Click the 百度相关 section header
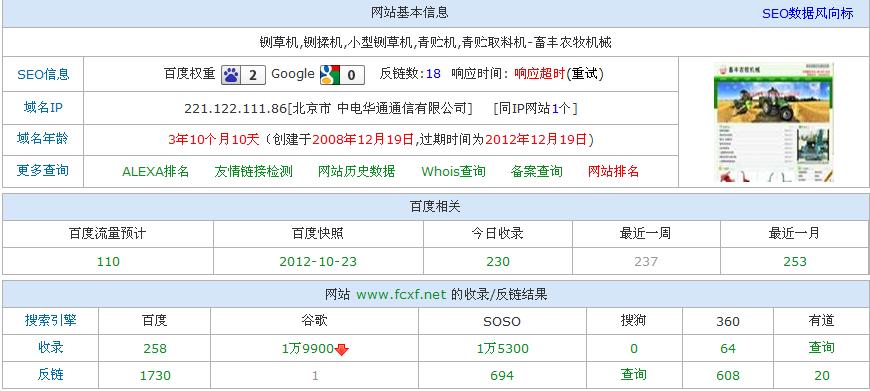Viewport: 870px width, 391px height. [435, 207]
